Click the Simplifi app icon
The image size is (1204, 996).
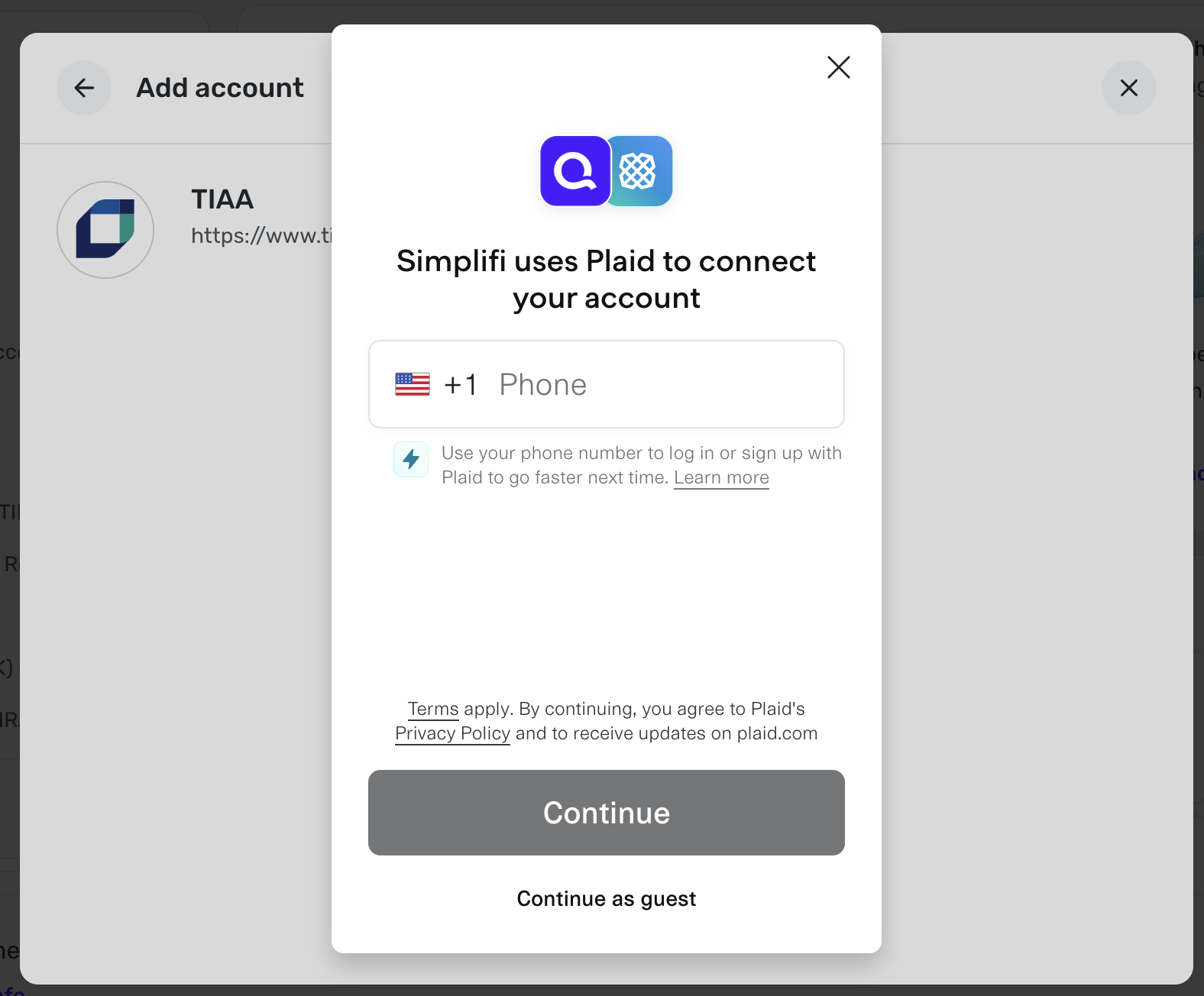[x=574, y=171]
